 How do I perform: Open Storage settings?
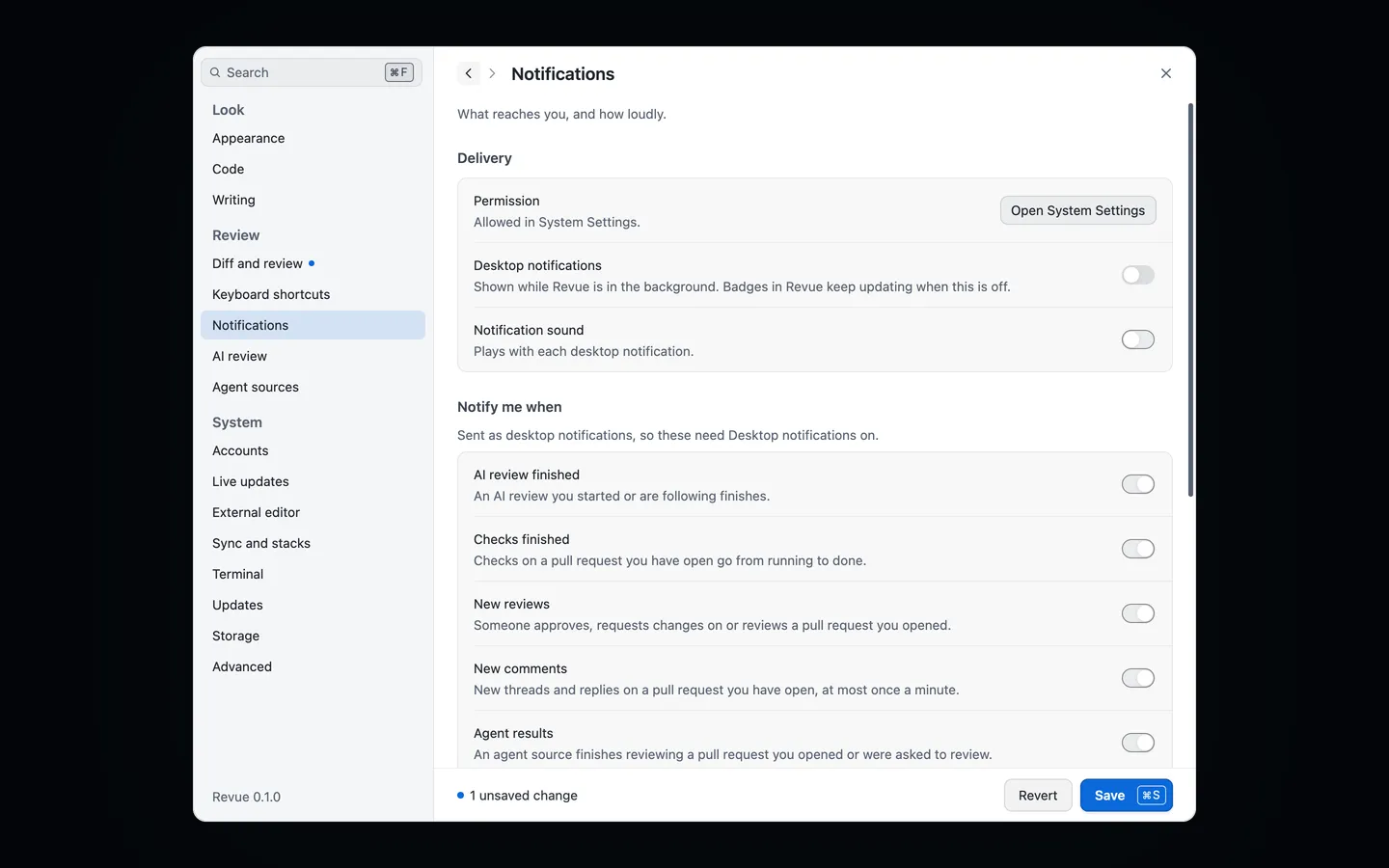tap(313, 636)
